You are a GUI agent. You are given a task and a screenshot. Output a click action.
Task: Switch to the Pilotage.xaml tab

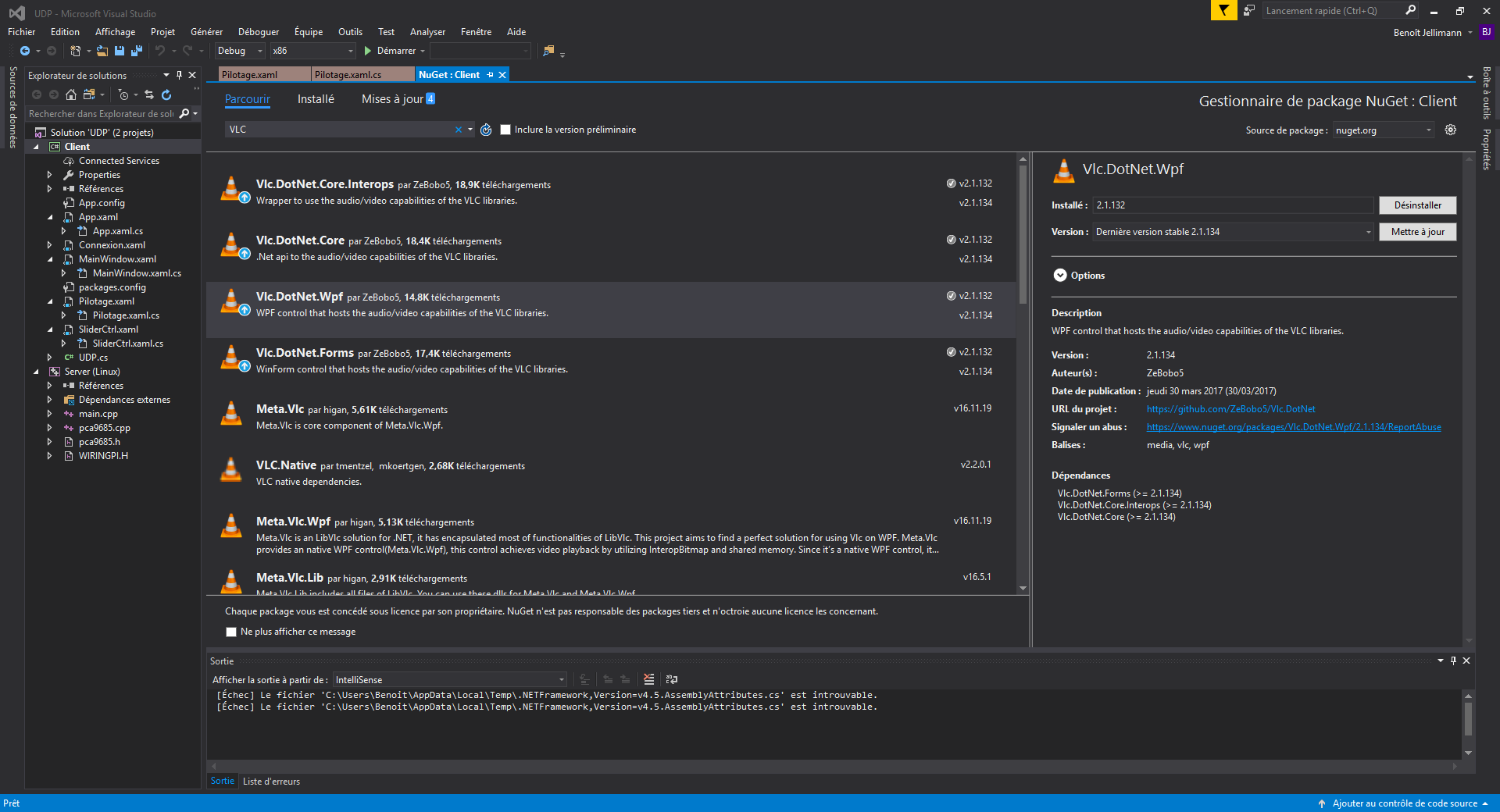pos(263,75)
